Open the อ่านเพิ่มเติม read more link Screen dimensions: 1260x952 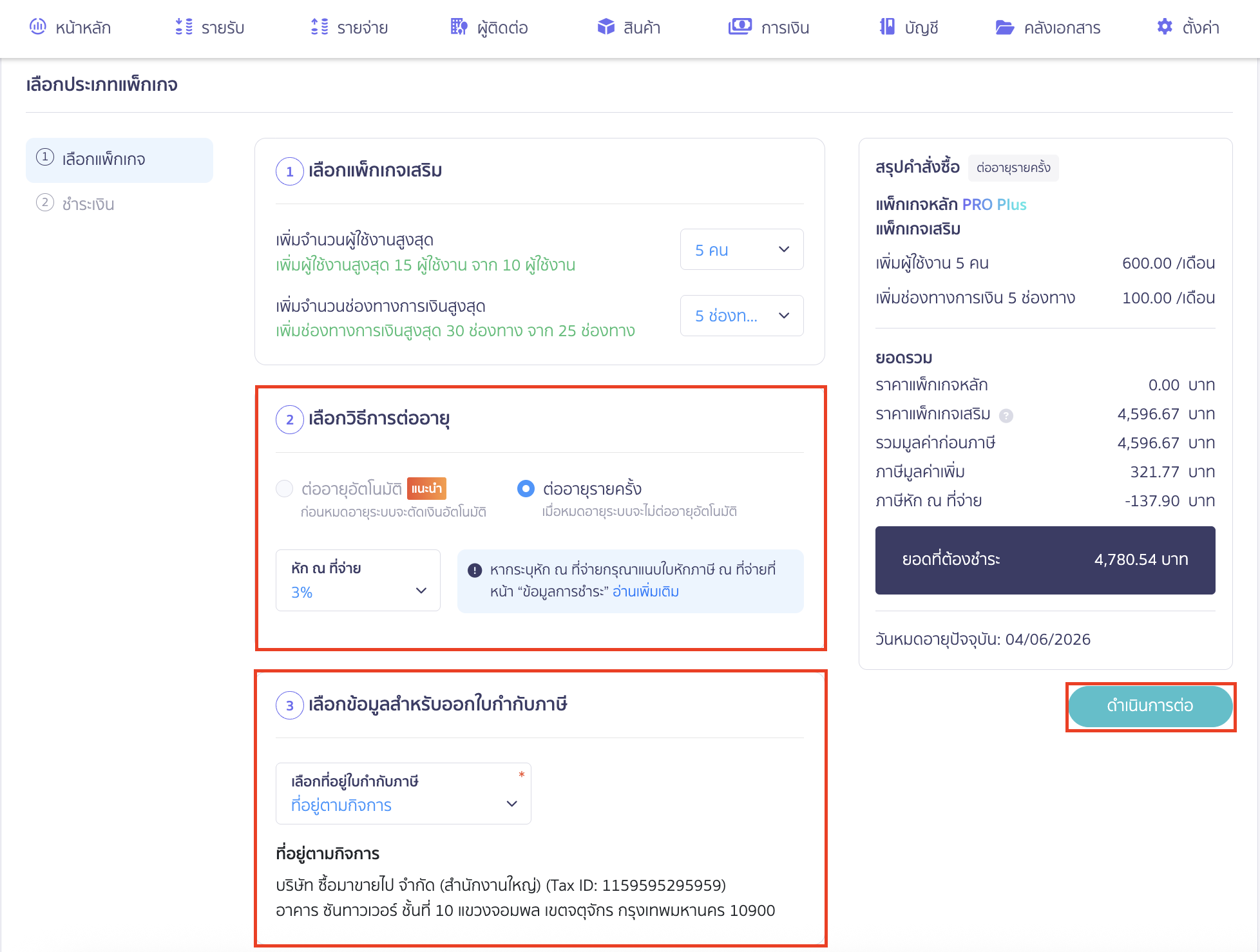(646, 591)
